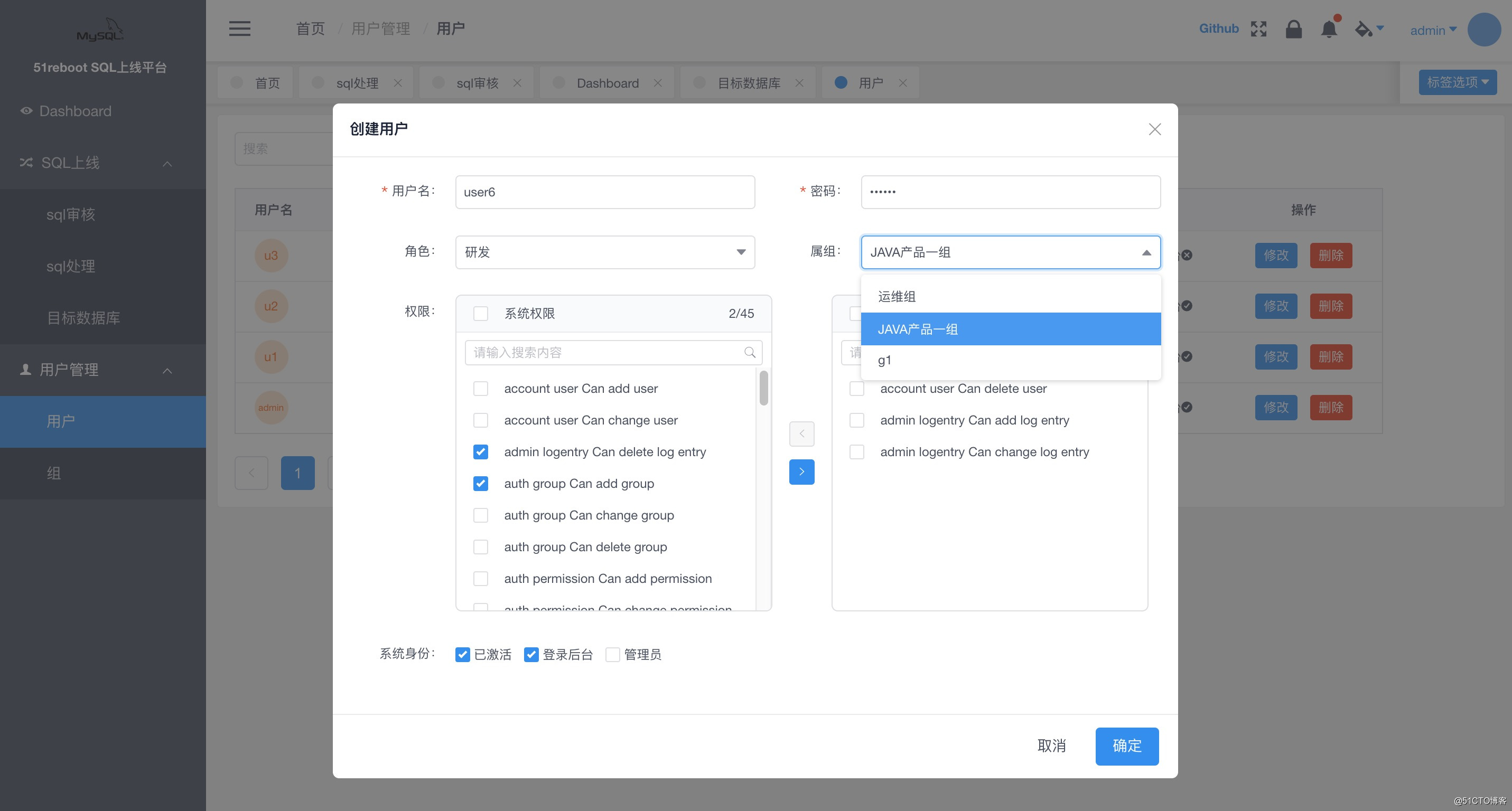This screenshot has height=811, width=1512.
Task: Click the Dashboard eye icon in sidebar
Action: coord(26,111)
